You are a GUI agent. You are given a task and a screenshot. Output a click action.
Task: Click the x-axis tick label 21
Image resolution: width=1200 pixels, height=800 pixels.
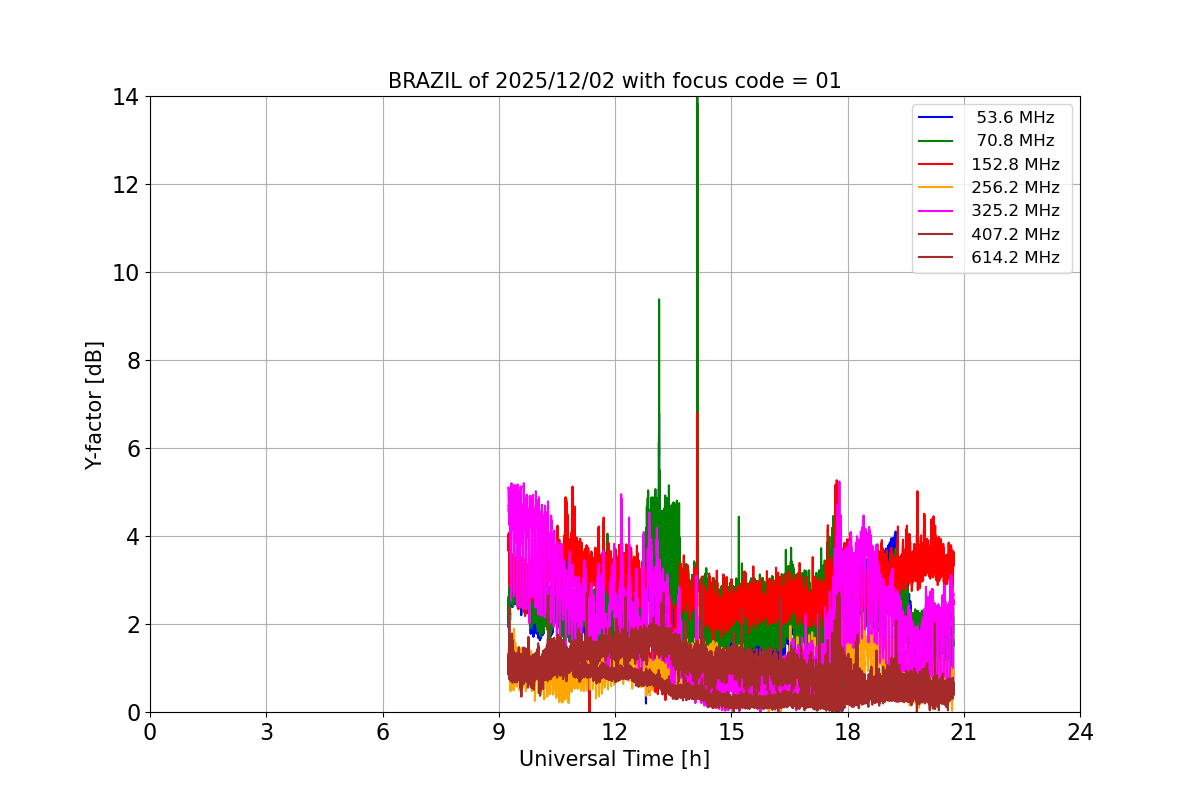pos(963,732)
